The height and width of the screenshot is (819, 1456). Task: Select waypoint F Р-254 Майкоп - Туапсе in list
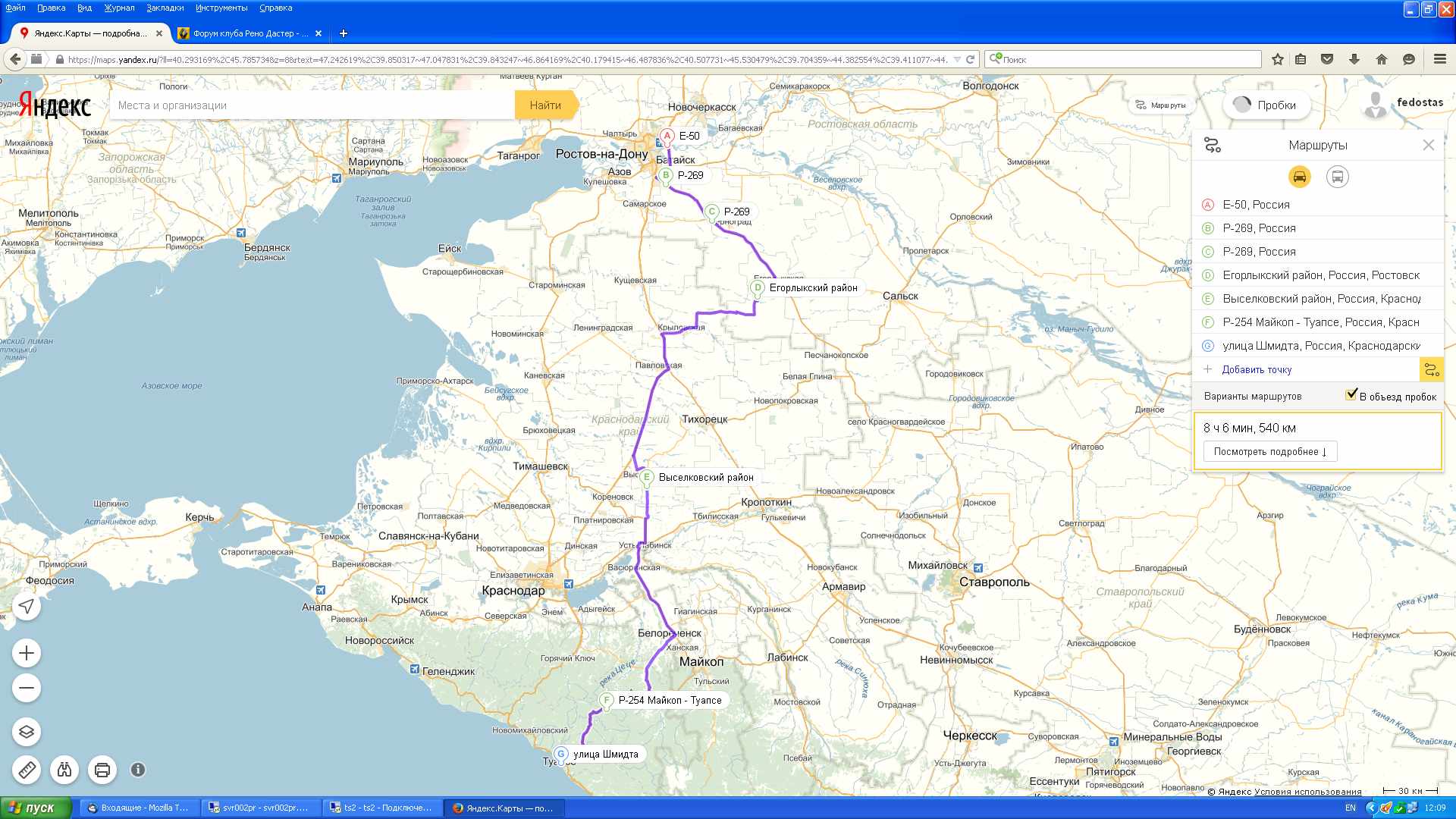(1317, 322)
